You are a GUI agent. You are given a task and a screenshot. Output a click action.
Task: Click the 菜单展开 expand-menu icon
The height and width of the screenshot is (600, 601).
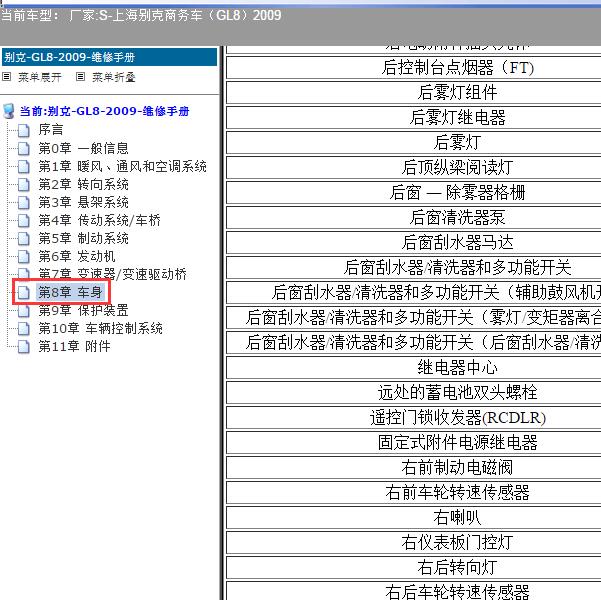7,77
